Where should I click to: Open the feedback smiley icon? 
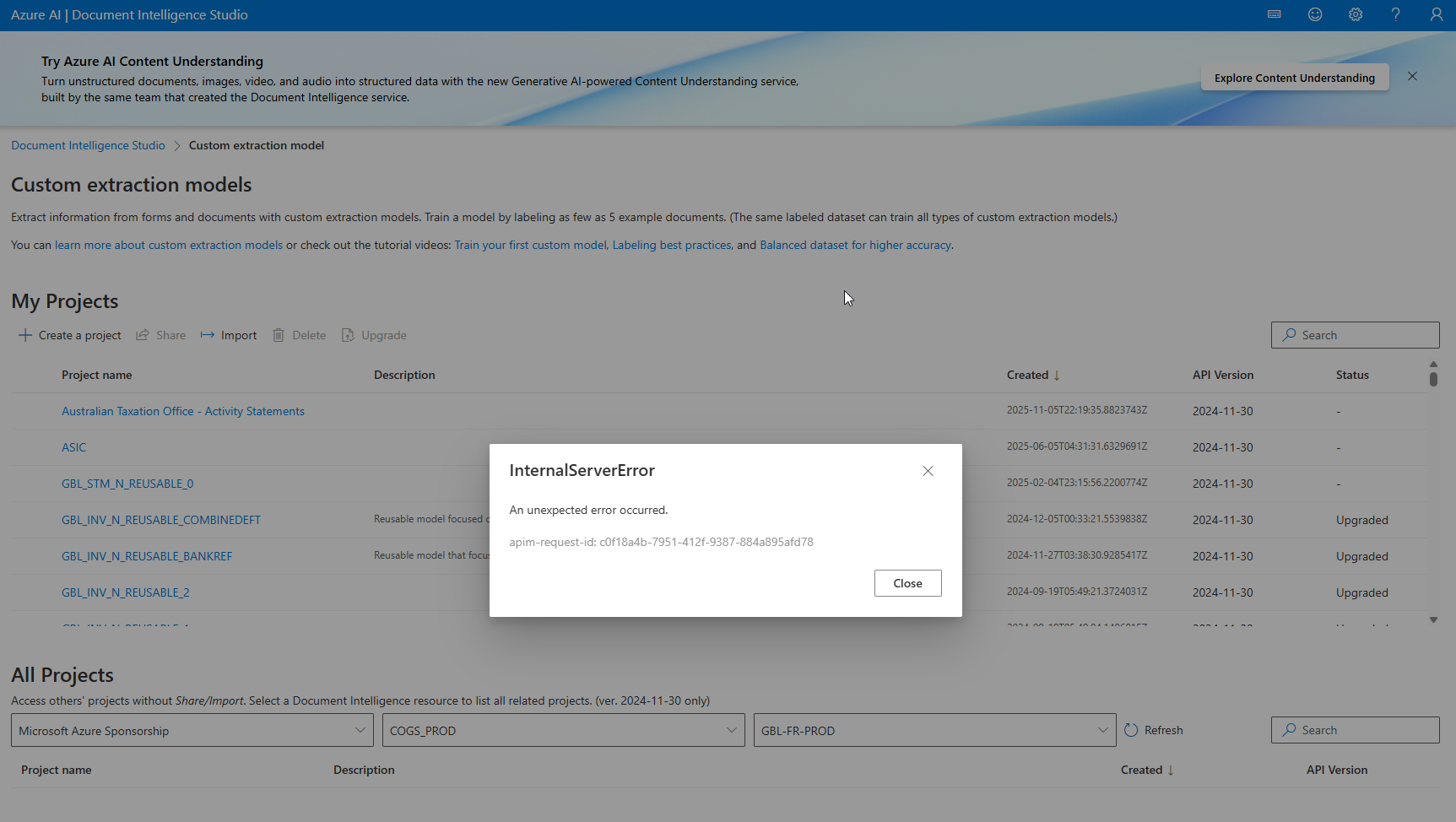pyautogui.click(x=1315, y=14)
